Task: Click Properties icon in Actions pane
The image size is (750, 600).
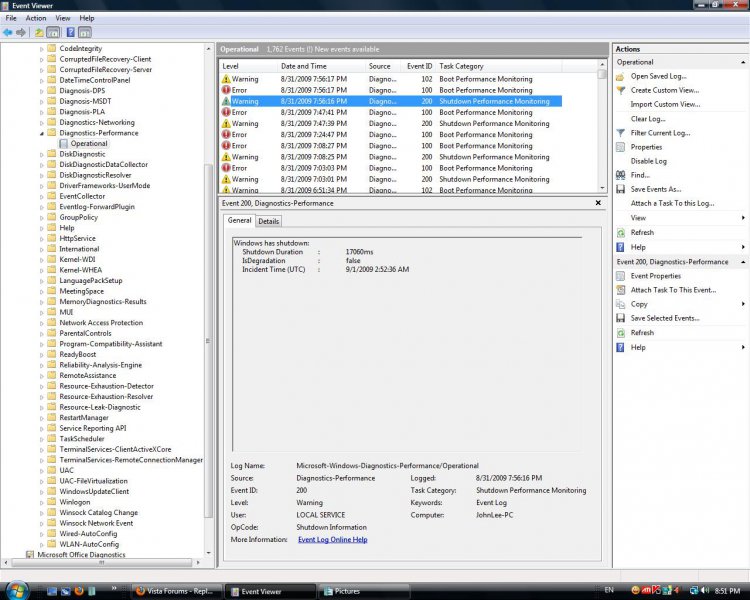Action: tap(620, 147)
